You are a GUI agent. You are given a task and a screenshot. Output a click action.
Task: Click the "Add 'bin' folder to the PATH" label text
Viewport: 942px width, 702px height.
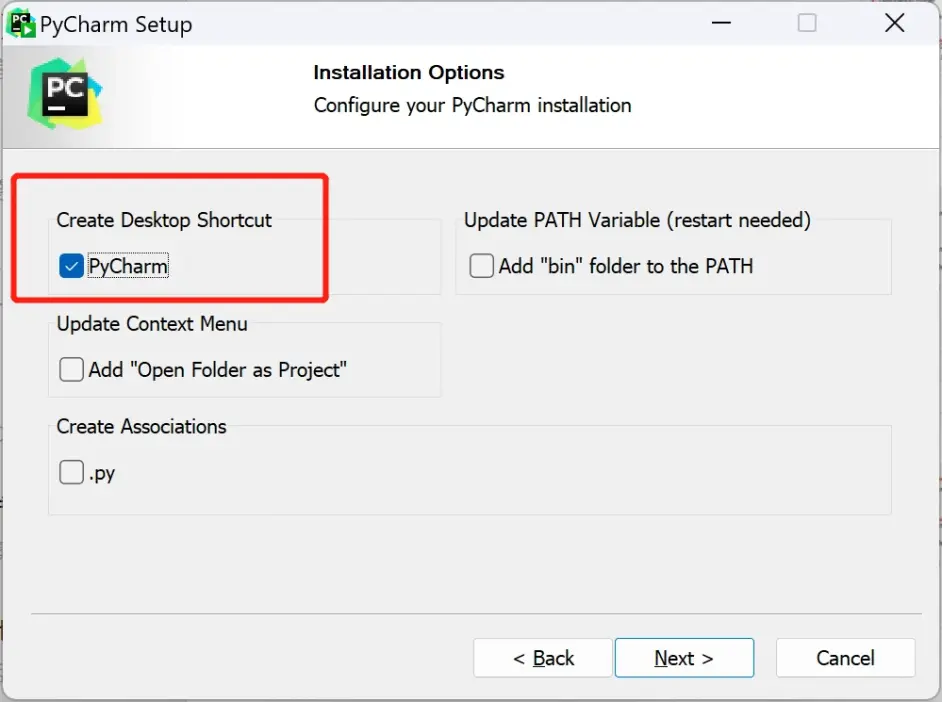tap(626, 266)
